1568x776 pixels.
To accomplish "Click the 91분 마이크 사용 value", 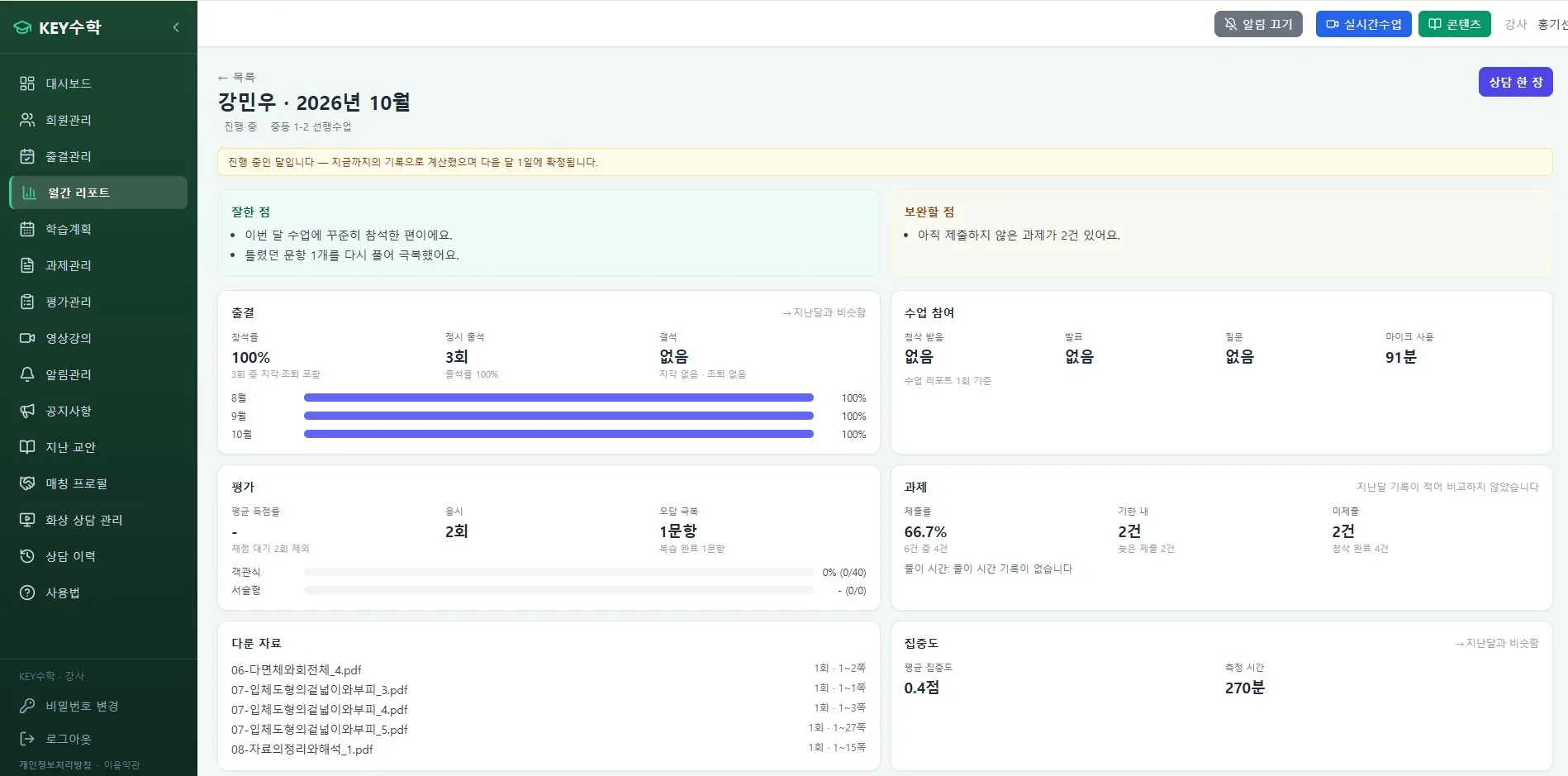I will point(1401,357).
